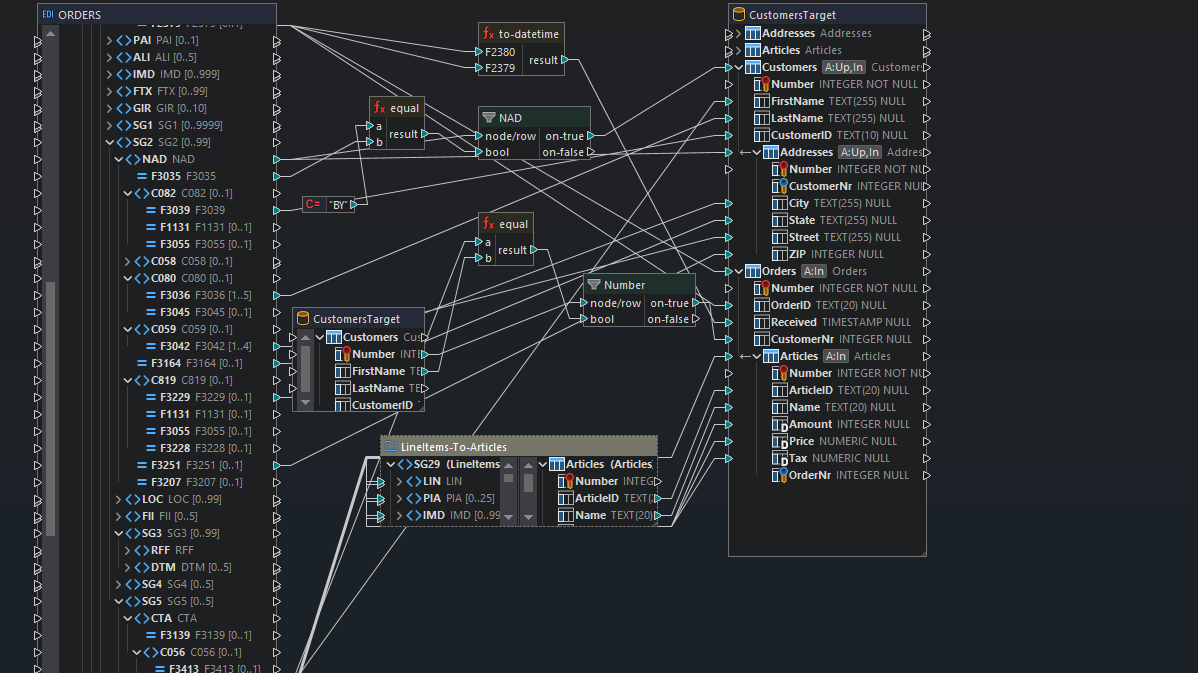This screenshot has width=1198, height=673.
Task: Expand the LOC node in the ORDERS tree
Action: click(118, 498)
